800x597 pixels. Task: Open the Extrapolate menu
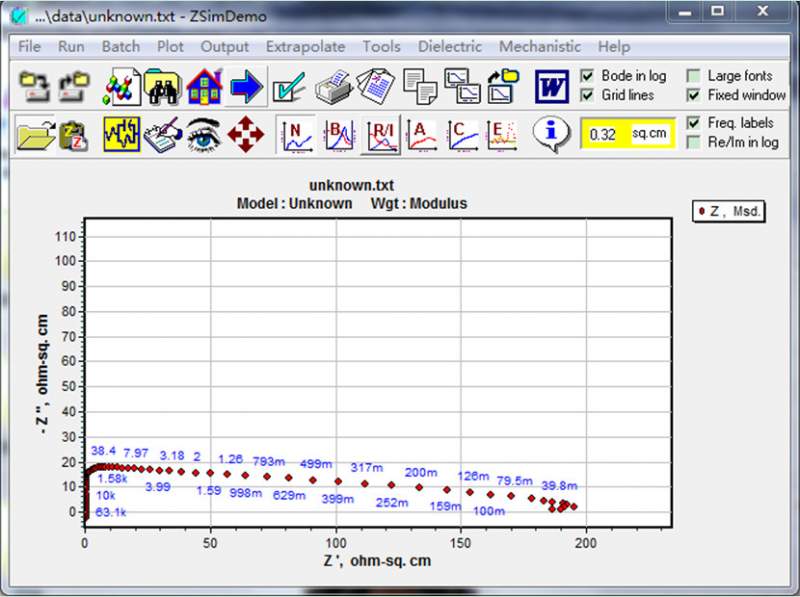click(305, 46)
